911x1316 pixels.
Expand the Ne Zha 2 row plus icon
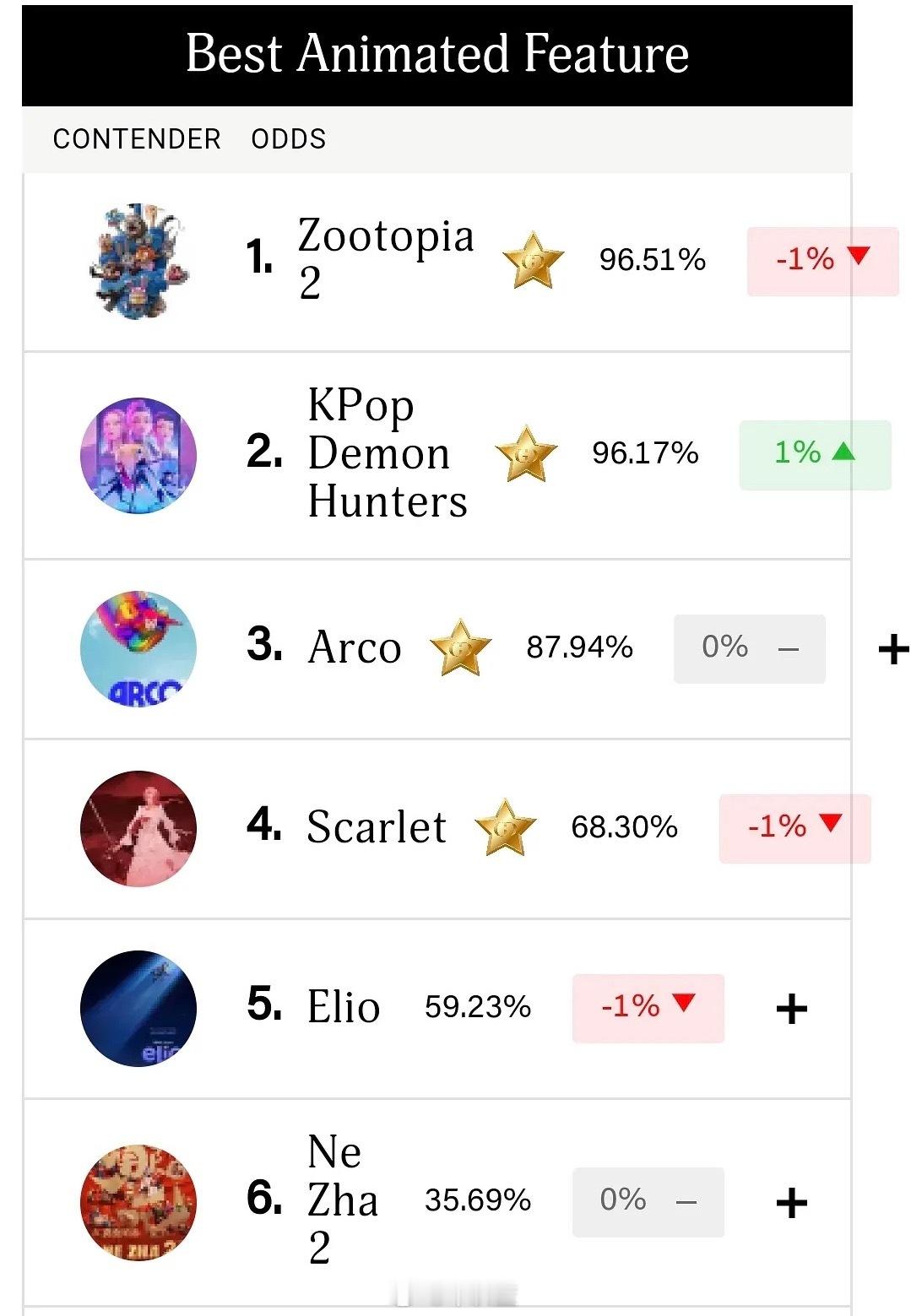point(791,1202)
